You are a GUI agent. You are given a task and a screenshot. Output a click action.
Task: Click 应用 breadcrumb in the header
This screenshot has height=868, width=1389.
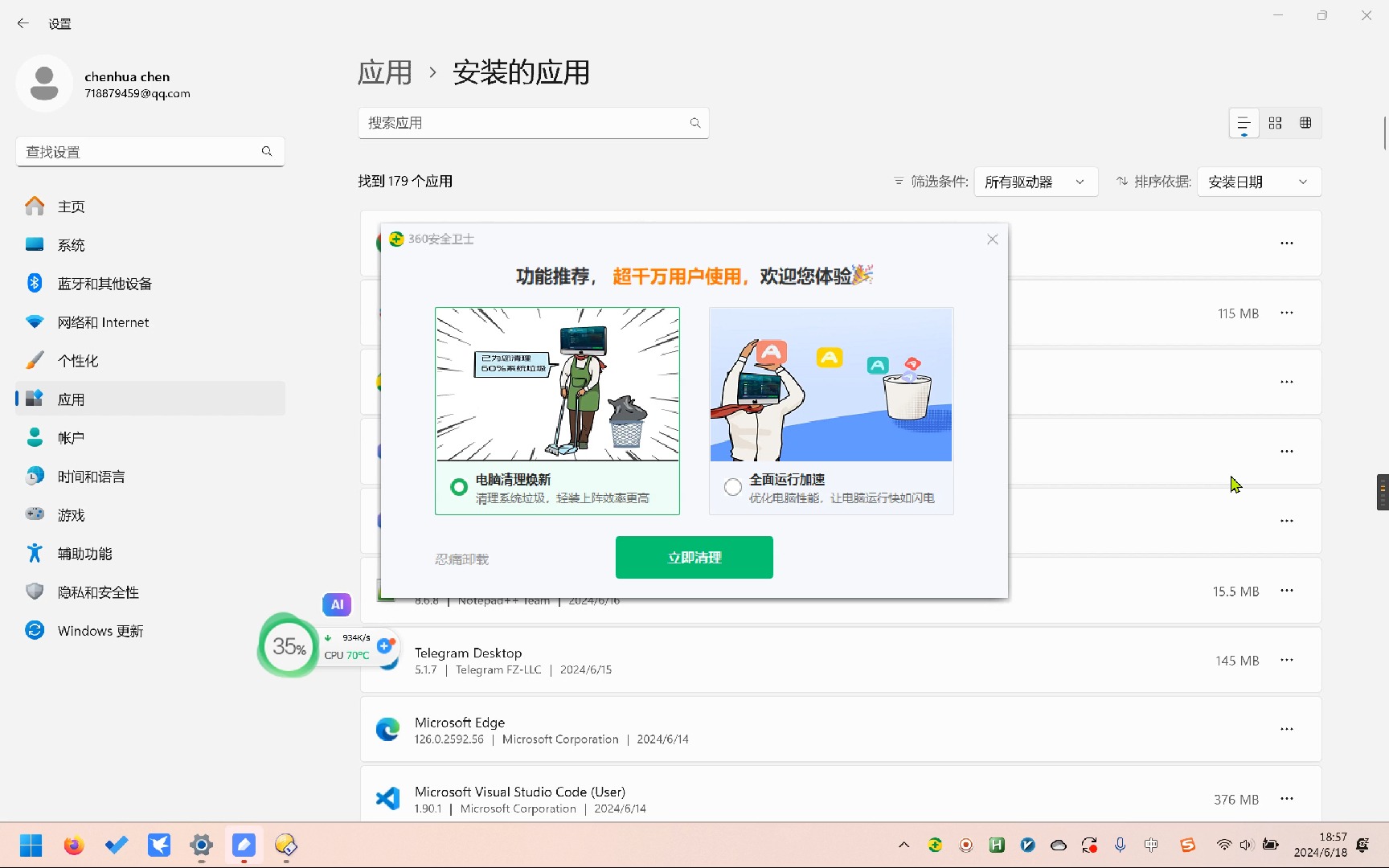385,72
